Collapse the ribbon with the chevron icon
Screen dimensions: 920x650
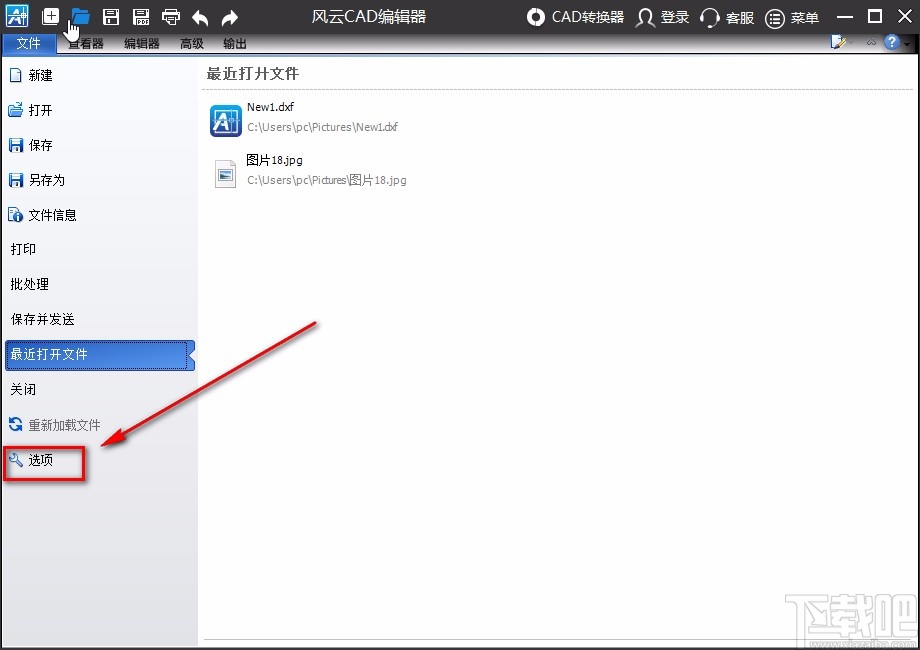870,43
